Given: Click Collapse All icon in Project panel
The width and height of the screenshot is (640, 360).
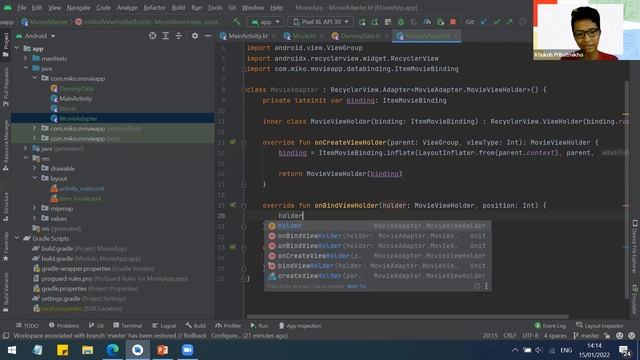Looking at the screenshot, I should [178, 36].
